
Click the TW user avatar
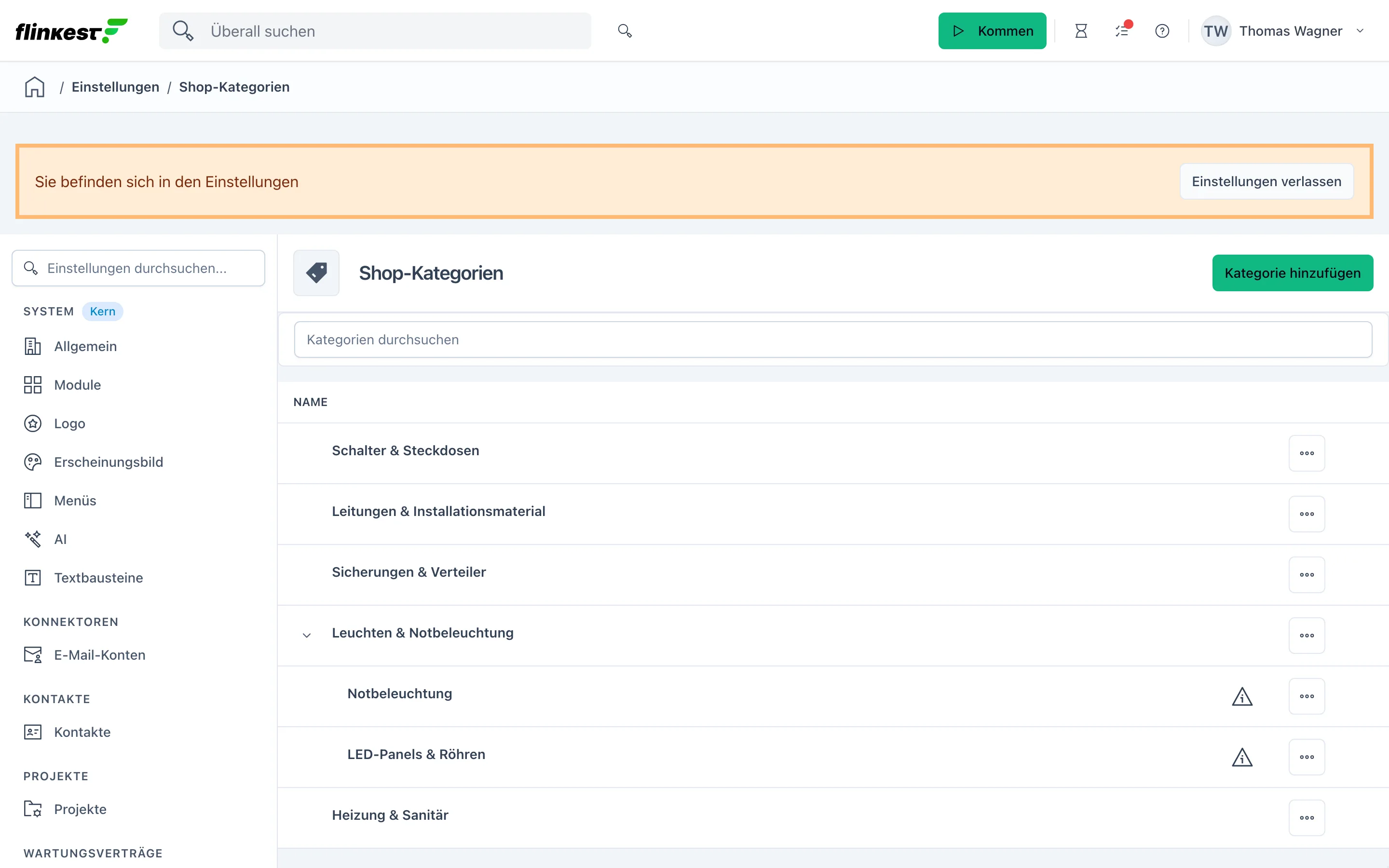(1216, 31)
